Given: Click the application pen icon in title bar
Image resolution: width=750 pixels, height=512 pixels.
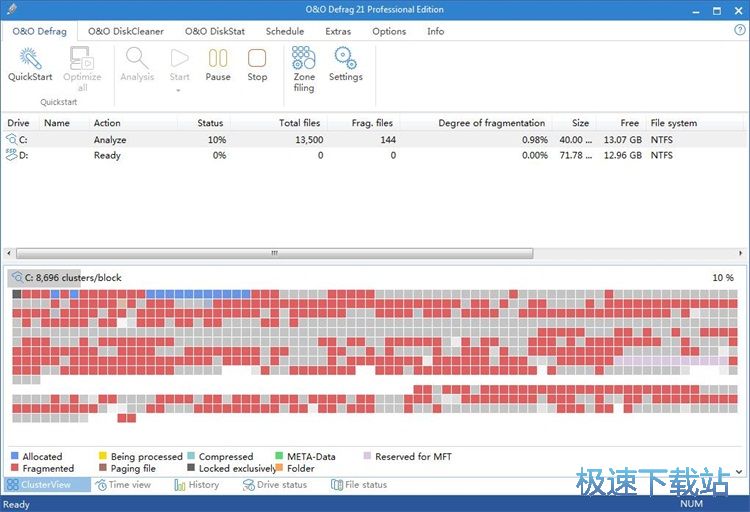Looking at the screenshot, I should point(12,9).
